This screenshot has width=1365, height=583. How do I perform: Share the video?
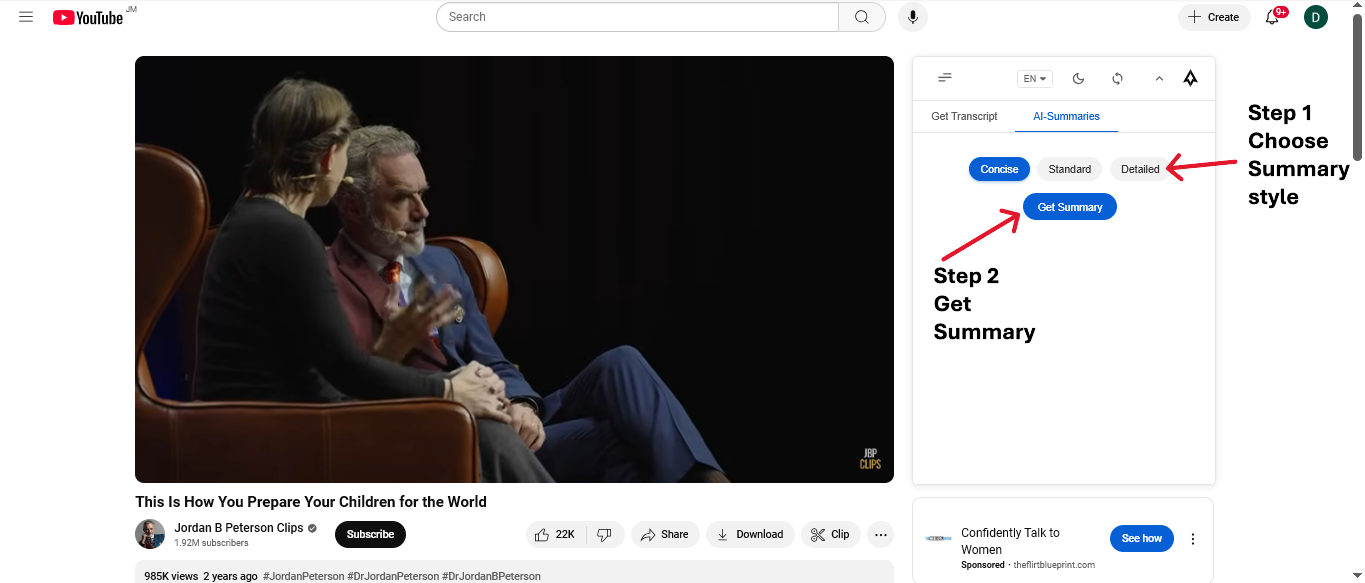[x=665, y=534]
